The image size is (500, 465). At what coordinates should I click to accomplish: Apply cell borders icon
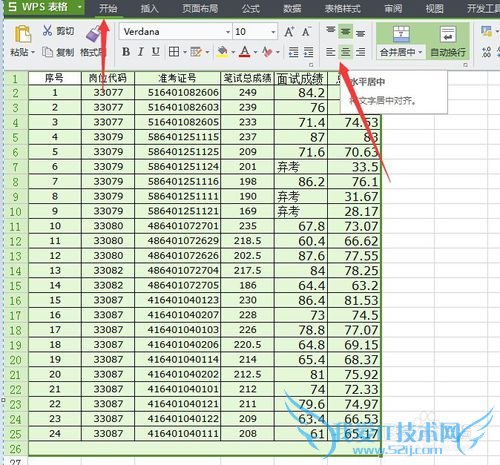[x=174, y=52]
